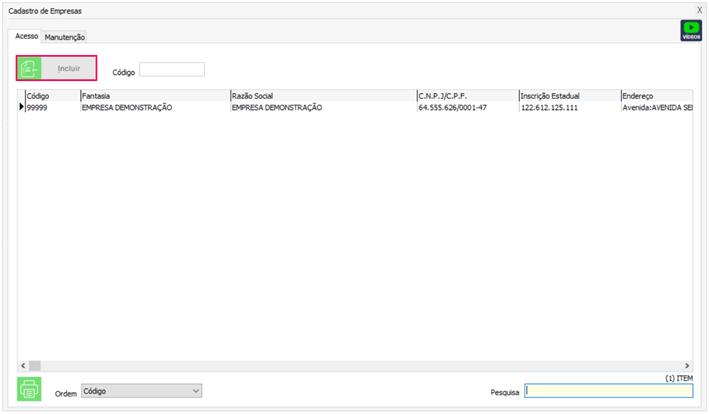Image resolution: width=709 pixels, height=414 pixels.
Task: Click the green printer icon
Action: click(x=30, y=390)
